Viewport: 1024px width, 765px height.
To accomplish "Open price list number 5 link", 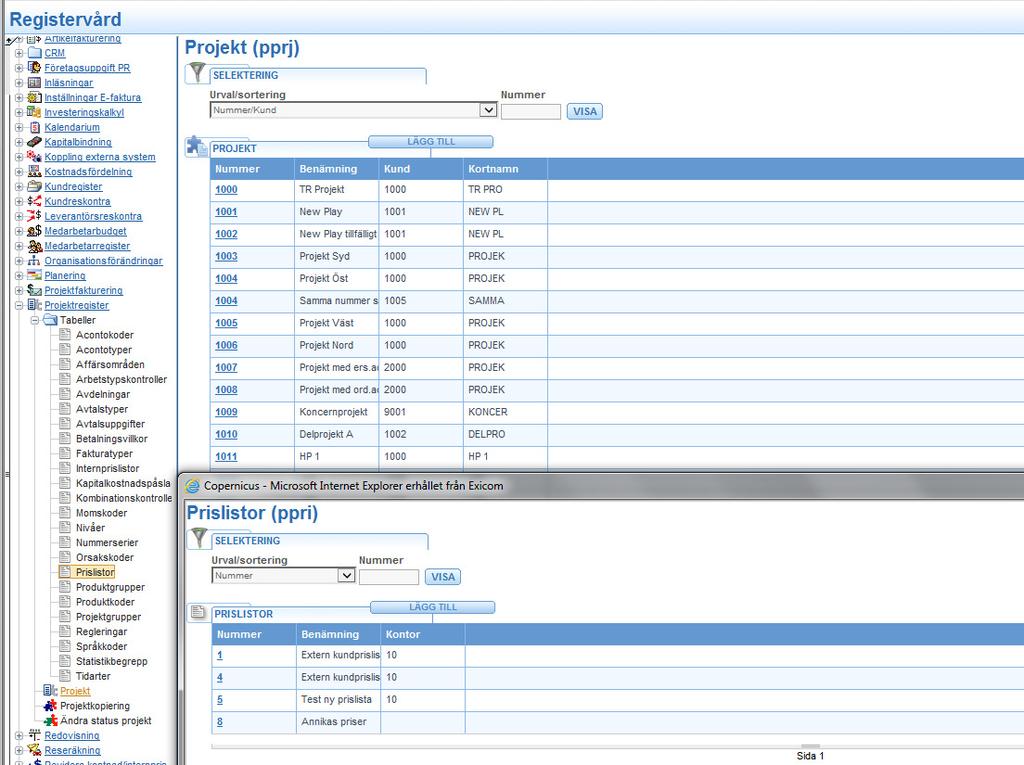I will coord(220,700).
